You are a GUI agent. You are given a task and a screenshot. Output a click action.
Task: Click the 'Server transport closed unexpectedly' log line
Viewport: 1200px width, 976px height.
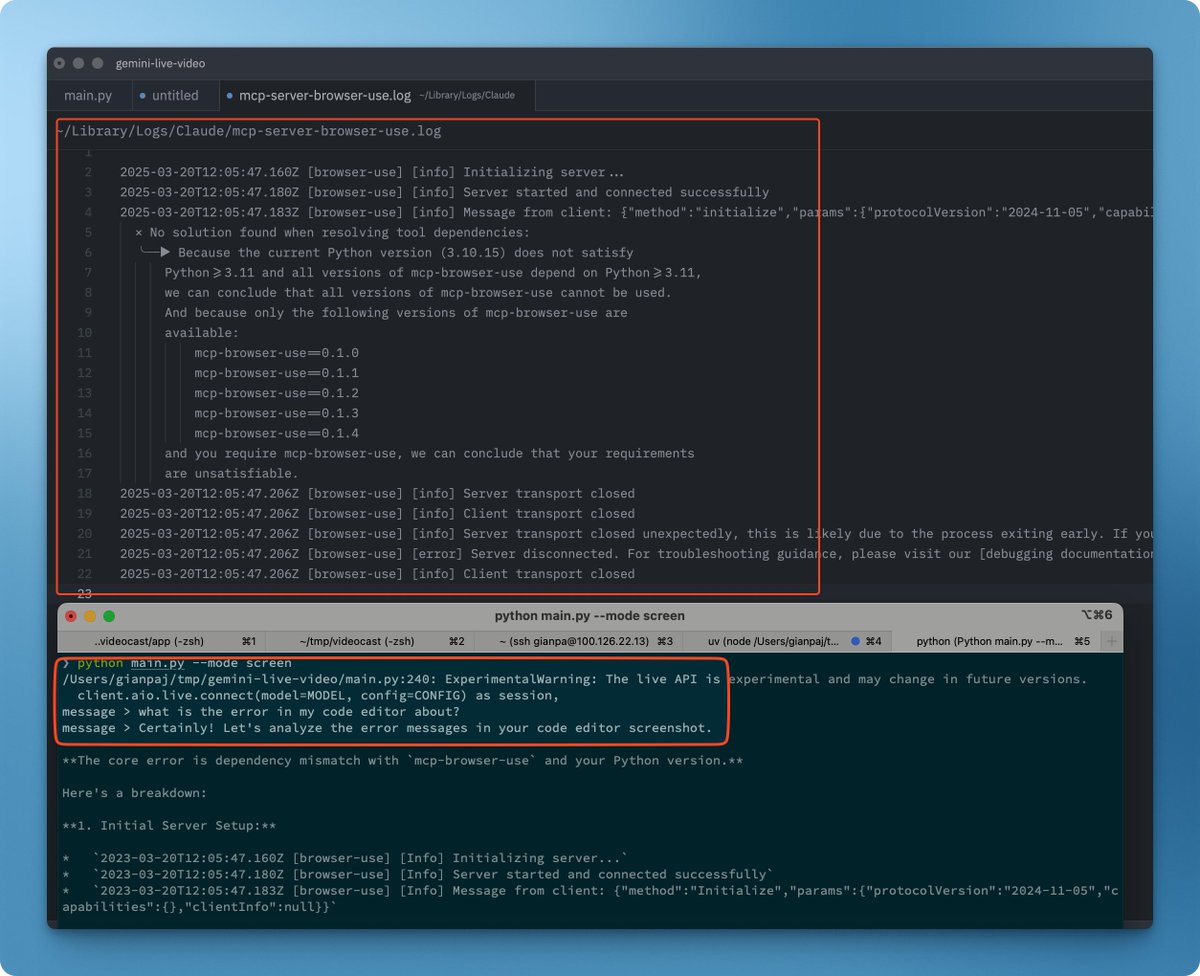point(636,533)
